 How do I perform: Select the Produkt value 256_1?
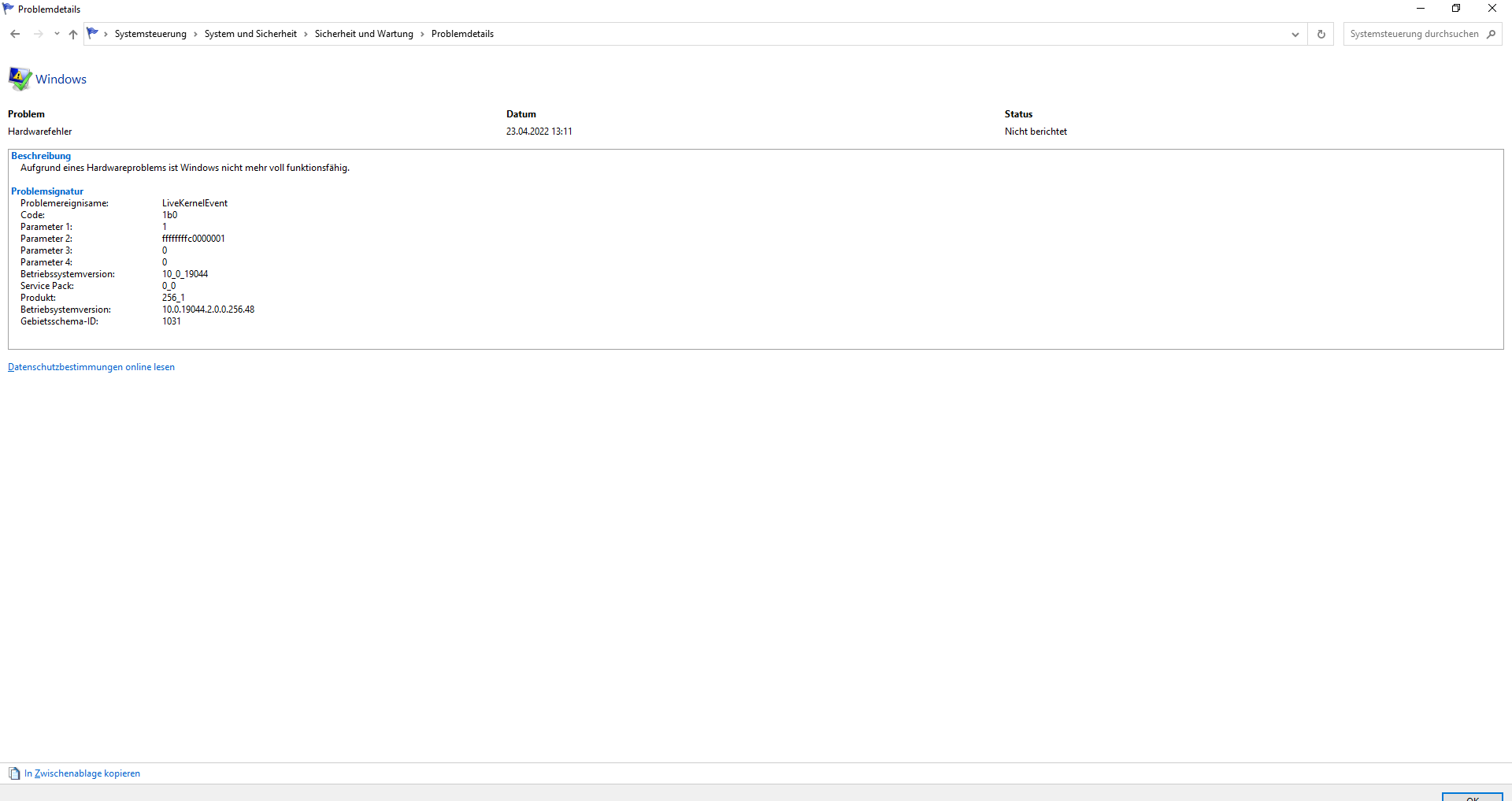click(x=173, y=298)
